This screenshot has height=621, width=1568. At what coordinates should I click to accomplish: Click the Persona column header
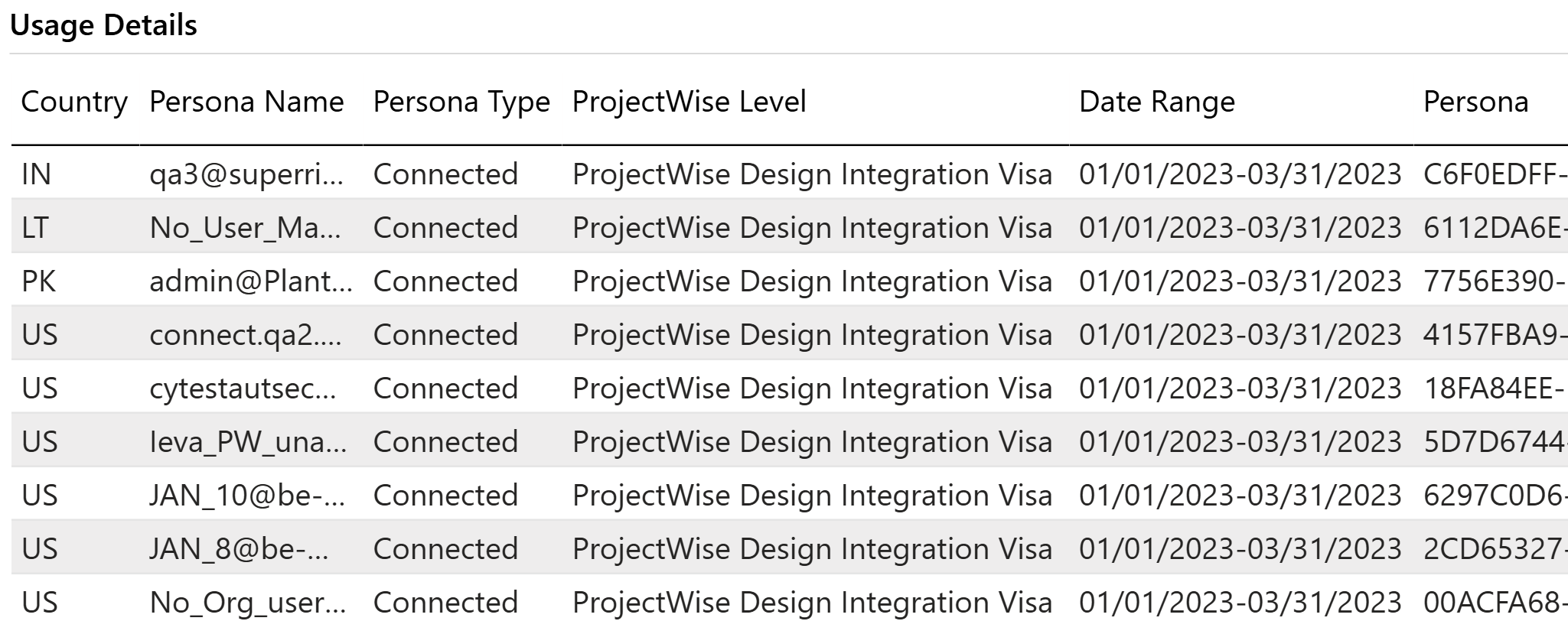[x=1475, y=102]
